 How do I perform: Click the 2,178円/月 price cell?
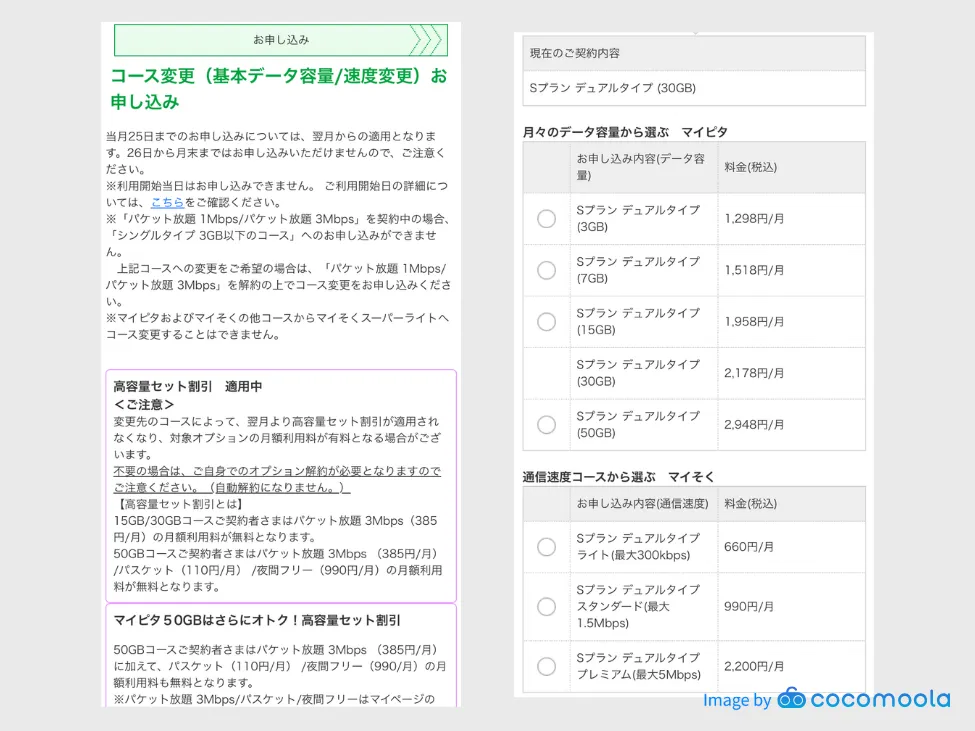point(791,373)
